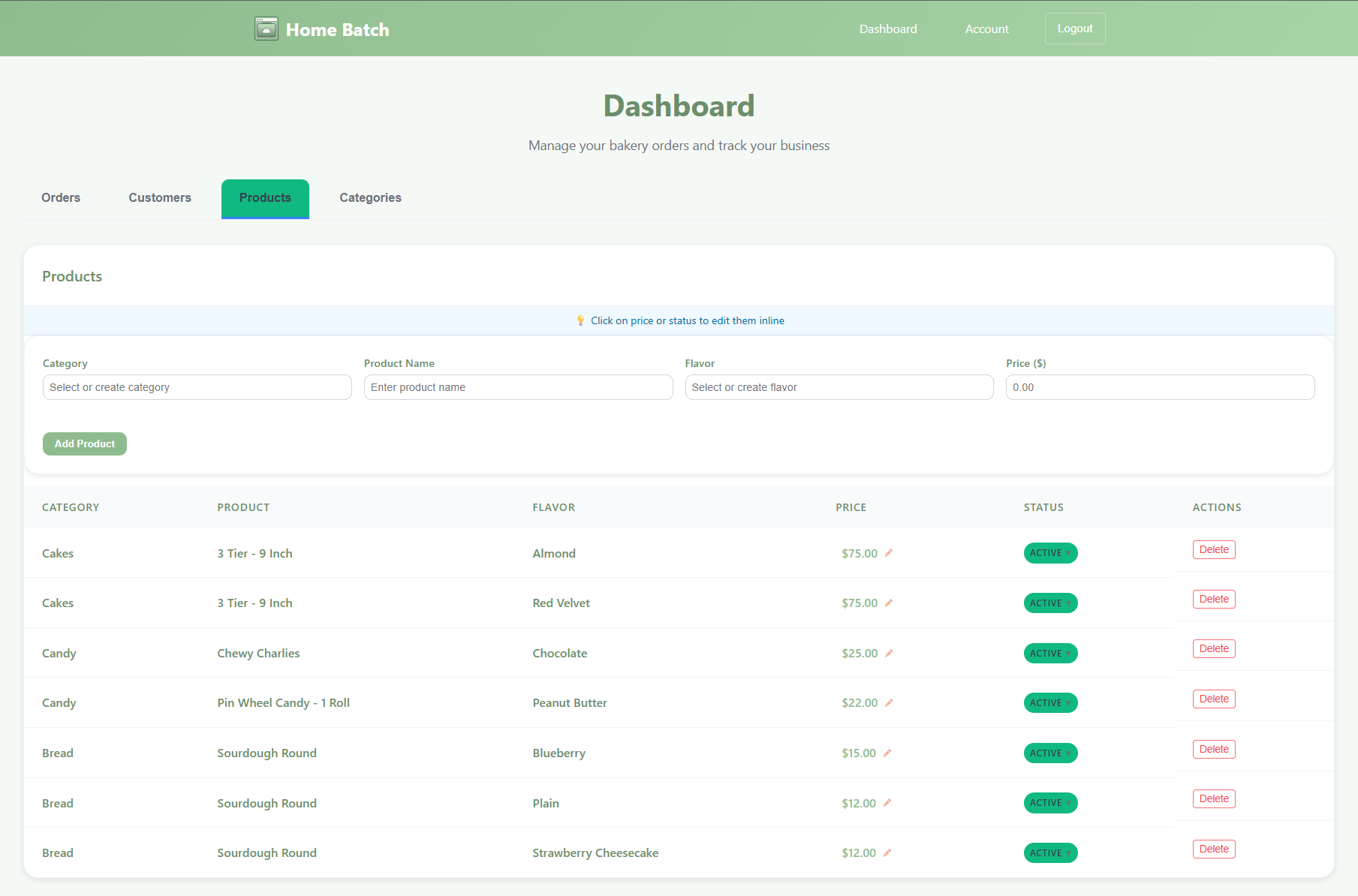The image size is (1358, 896).
Task: Click the $15.00 price value
Action: [x=859, y=753]
